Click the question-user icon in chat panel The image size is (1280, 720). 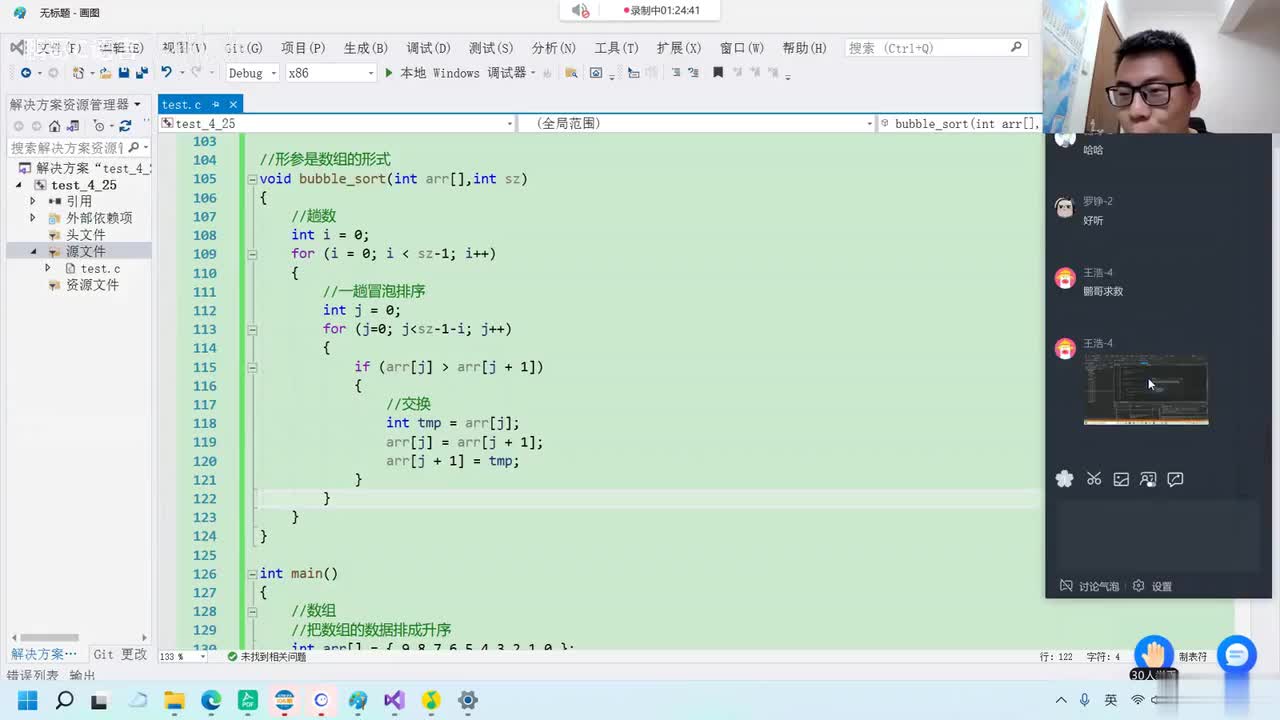coord(1148,479)
